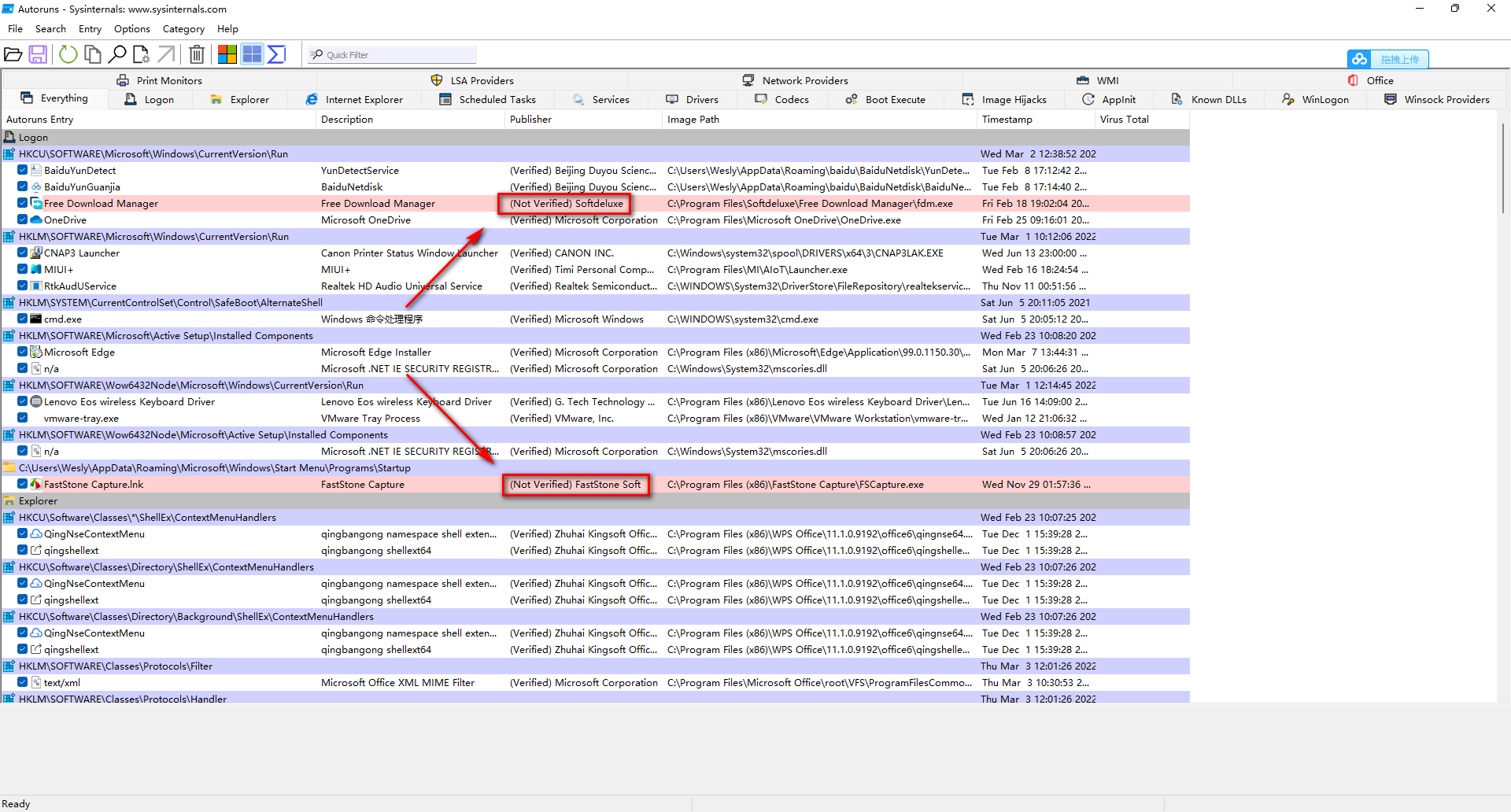Click the blue four-pane Windows icon
The image size is (1511, 812).
252,54
